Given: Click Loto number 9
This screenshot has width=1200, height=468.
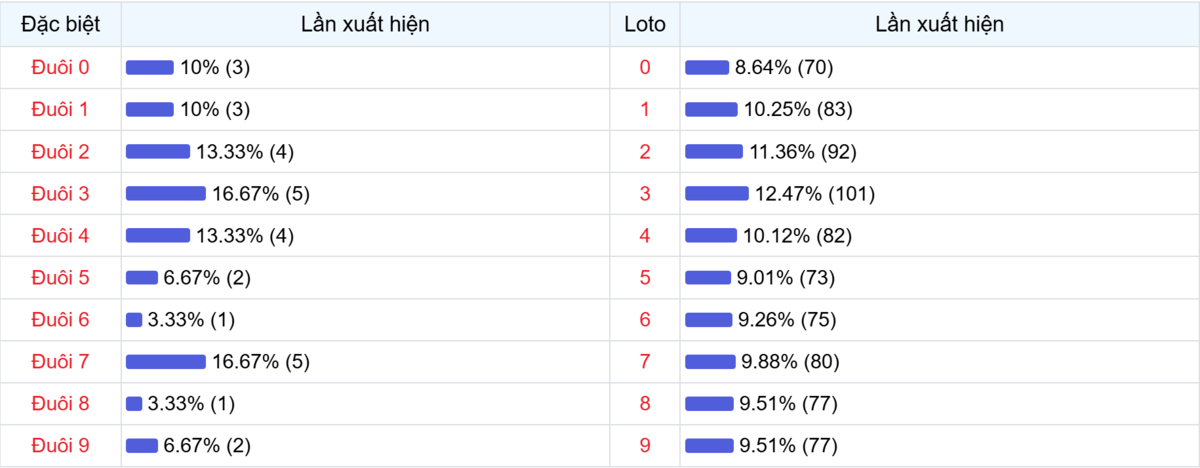Looking at the screenshot, I should tap(644, 446).
